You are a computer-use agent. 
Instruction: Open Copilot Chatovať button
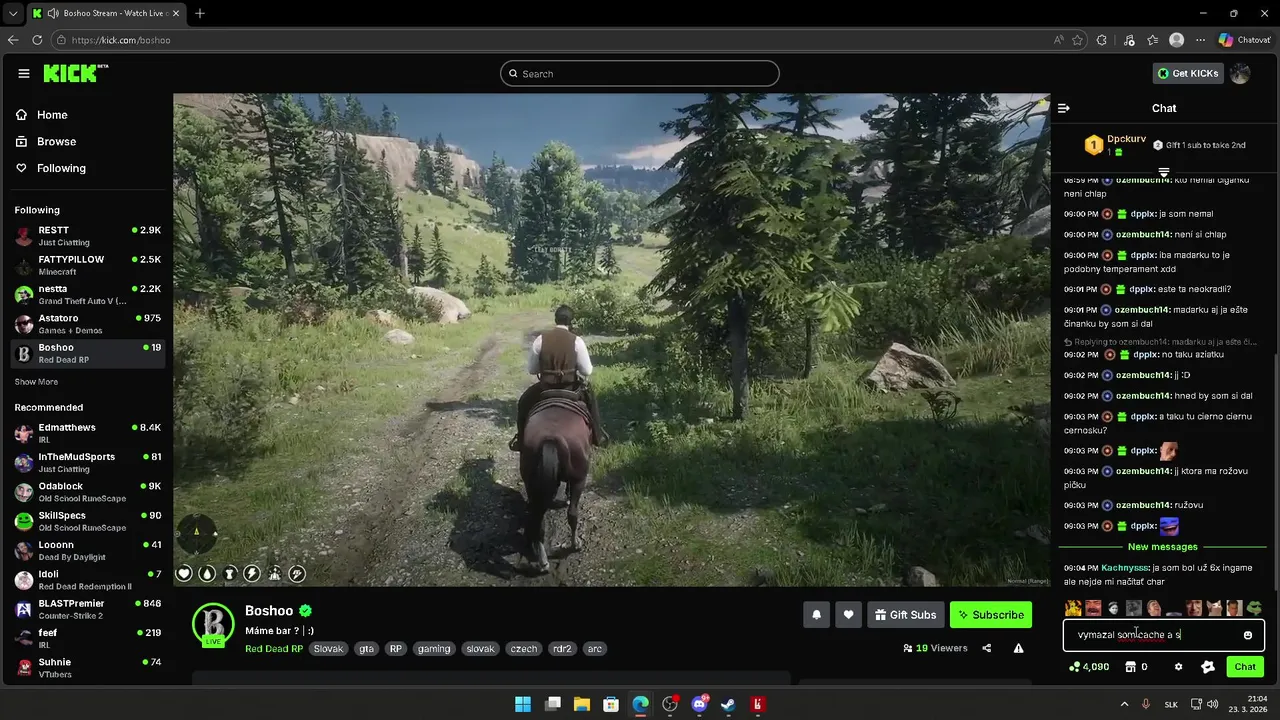click(x=1244, y=40)
